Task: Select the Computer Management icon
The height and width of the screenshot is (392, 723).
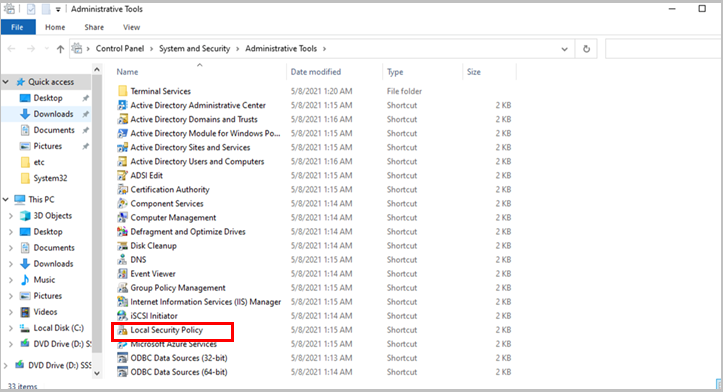Action: [x=122, y=218]
